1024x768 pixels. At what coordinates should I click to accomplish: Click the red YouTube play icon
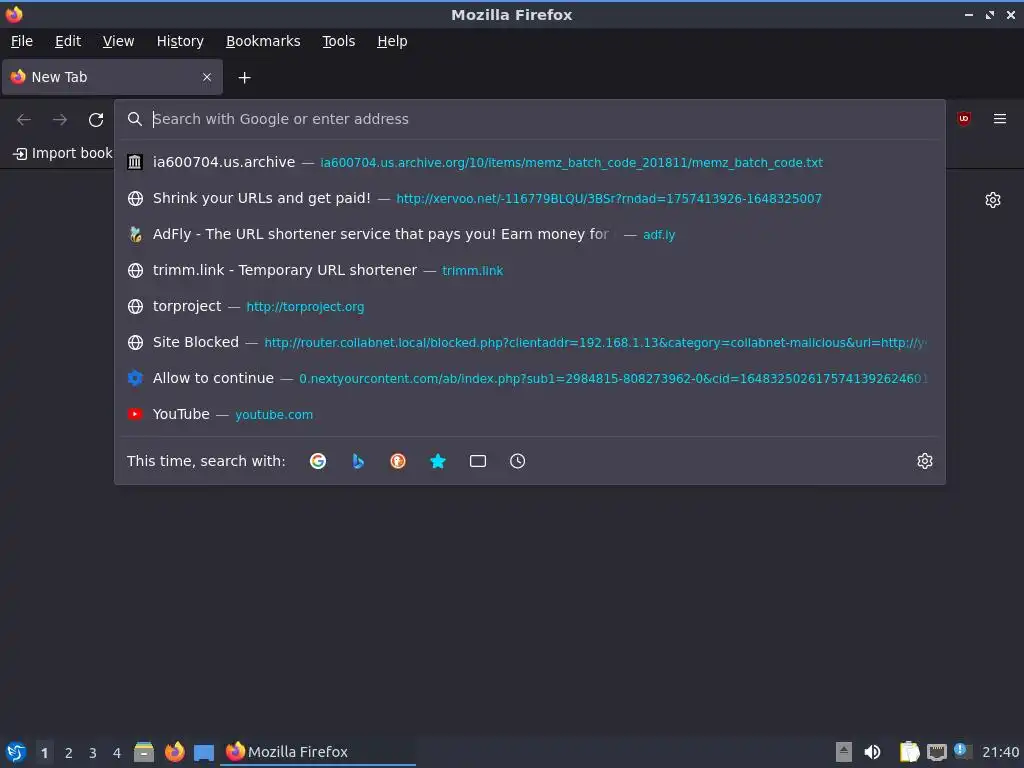click(135, 414)
